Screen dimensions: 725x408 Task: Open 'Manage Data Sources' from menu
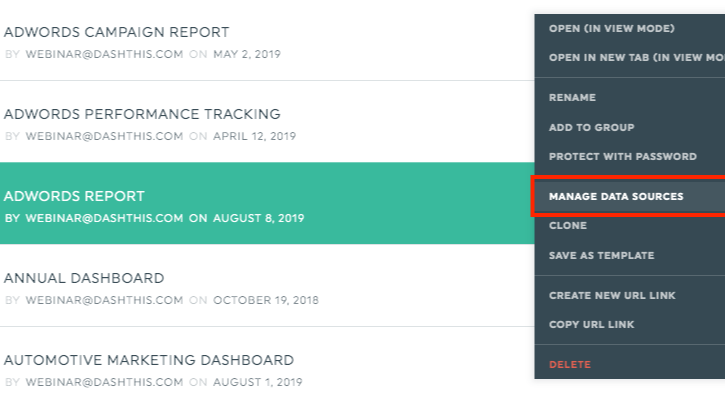coord(616,197)
